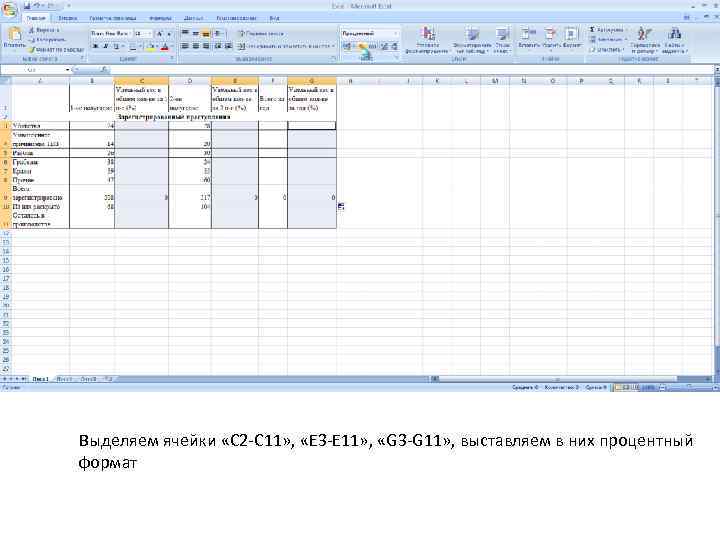Click the decrease decimal icon
The height and width of the screenshot is (540, 720).
point(394,46)
